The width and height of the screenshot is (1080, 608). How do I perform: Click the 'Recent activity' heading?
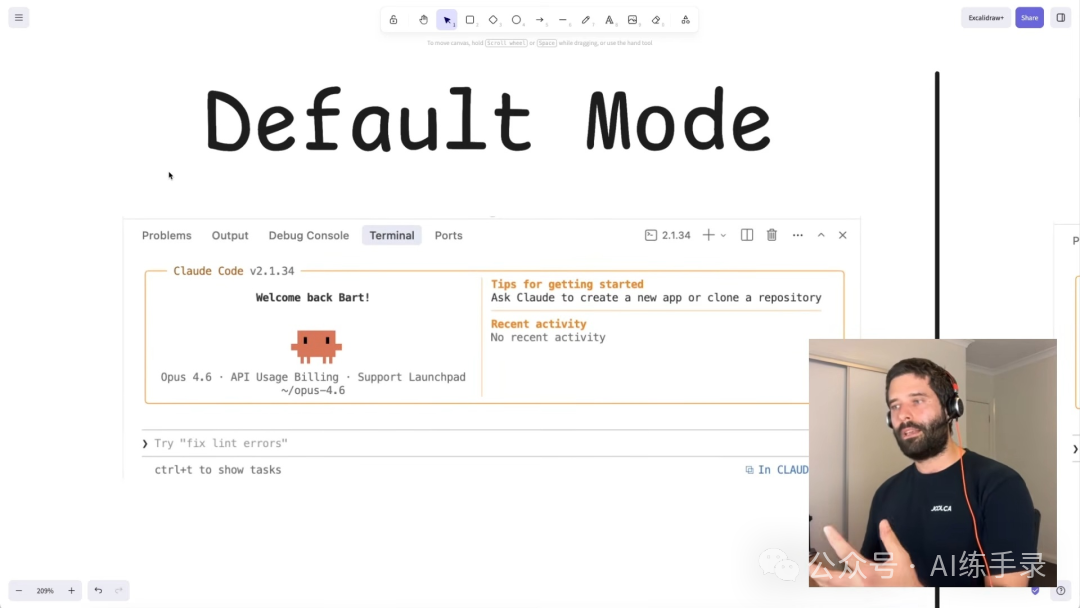click(539, 324)
